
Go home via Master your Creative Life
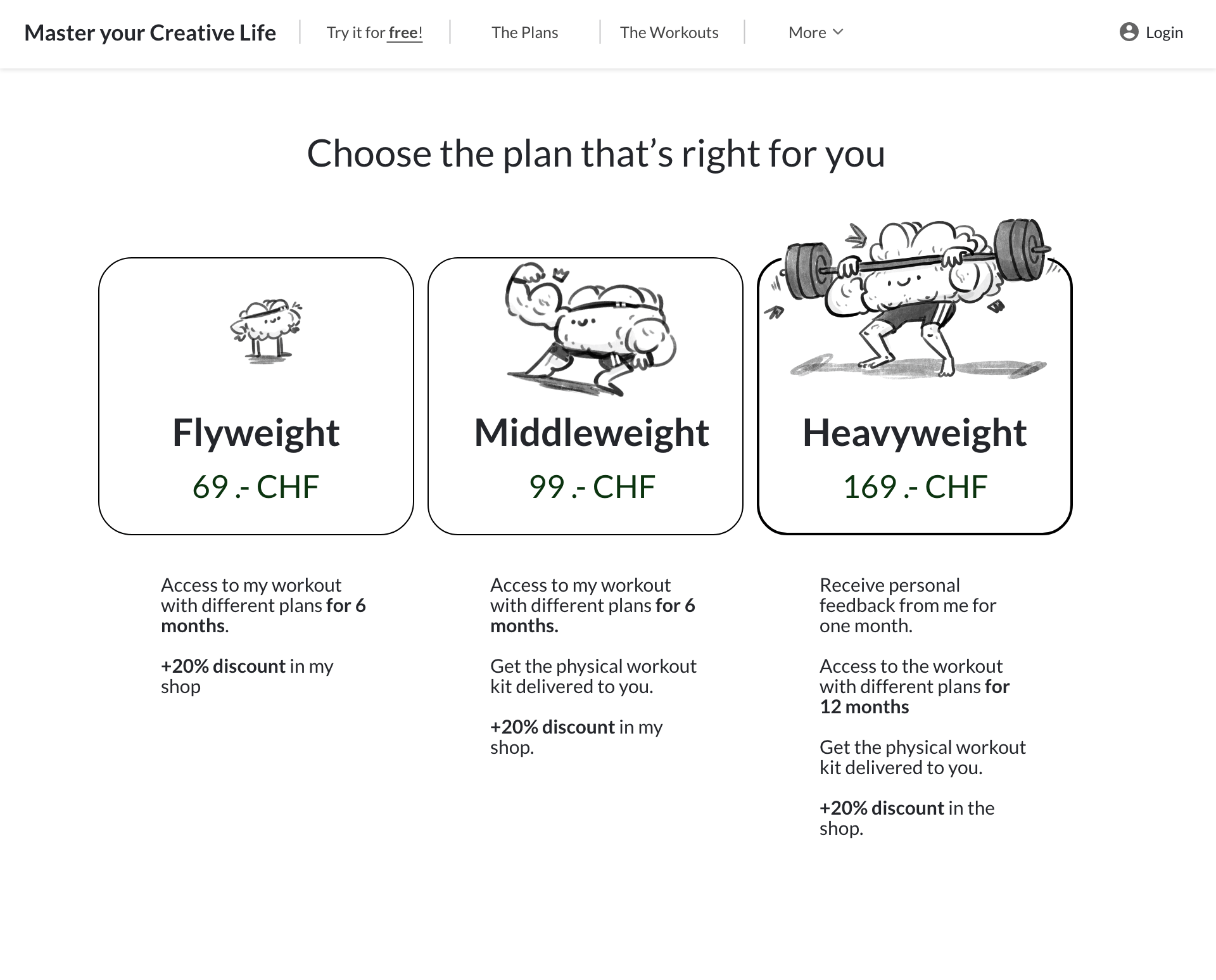point(150,32)
